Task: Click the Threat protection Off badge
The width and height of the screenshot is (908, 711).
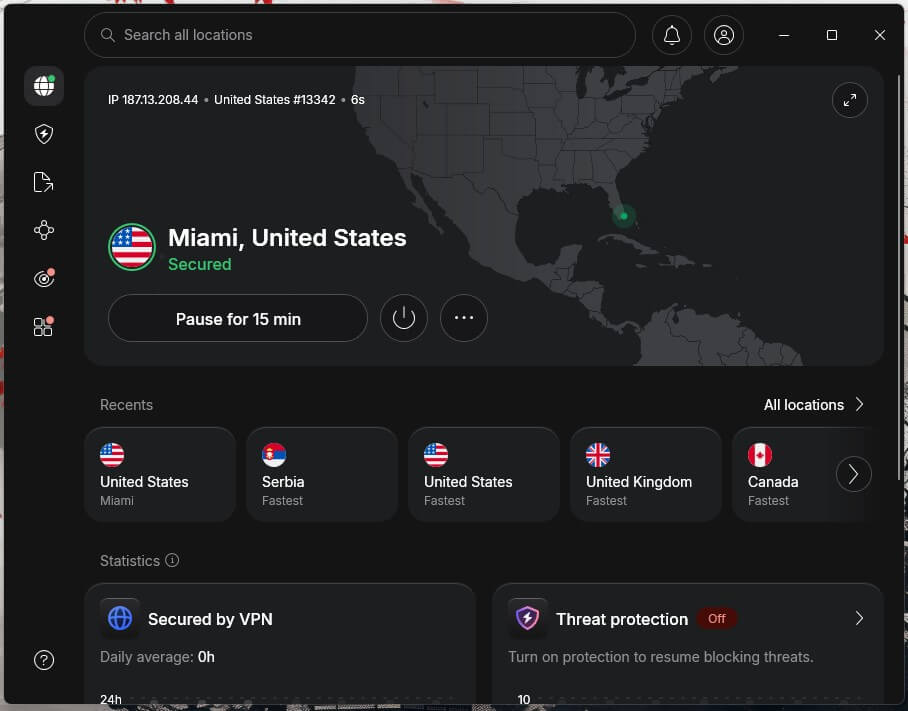Action: 716,618
